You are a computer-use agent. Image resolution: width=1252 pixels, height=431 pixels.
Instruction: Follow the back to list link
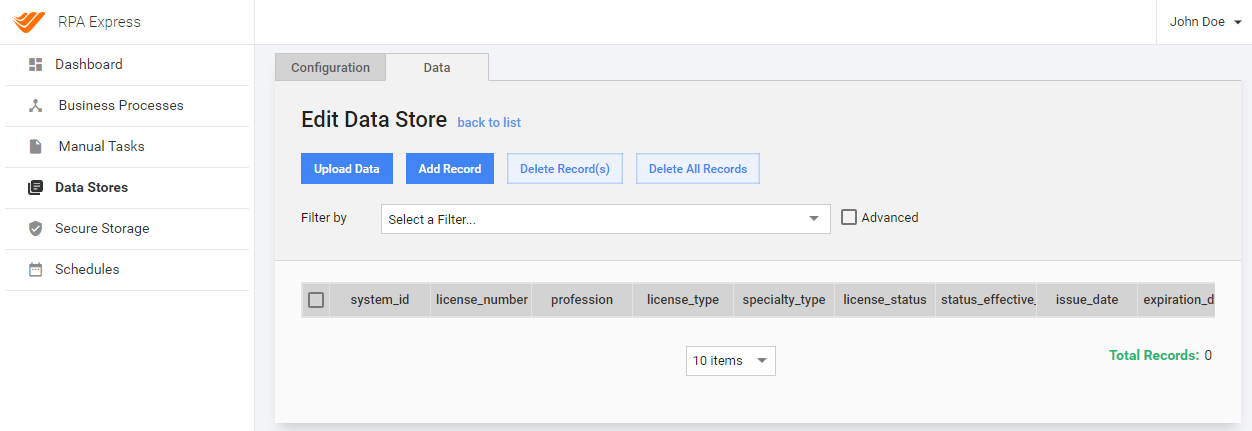click(x=489, y=122)
